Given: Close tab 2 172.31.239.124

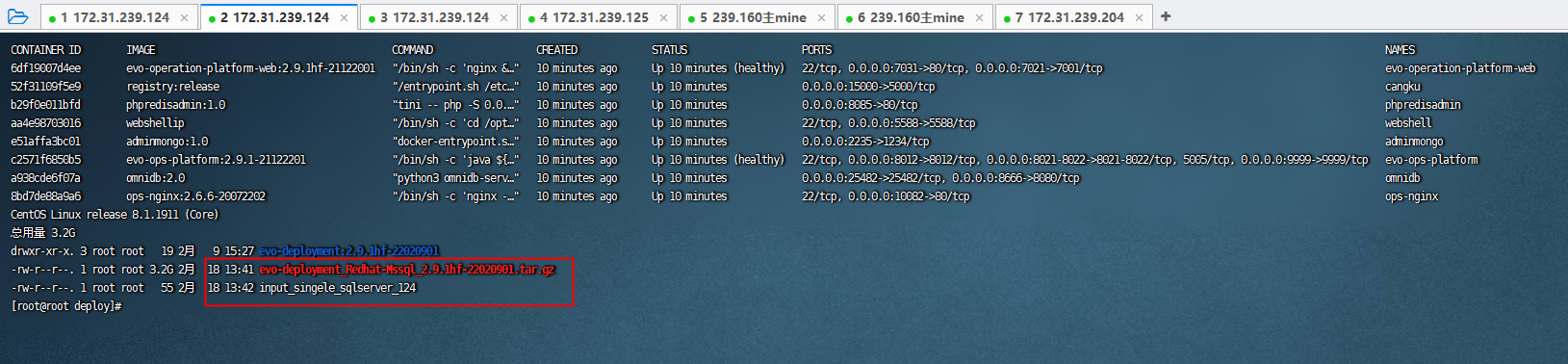Looking at the screenshot, I should click(345, 17).
